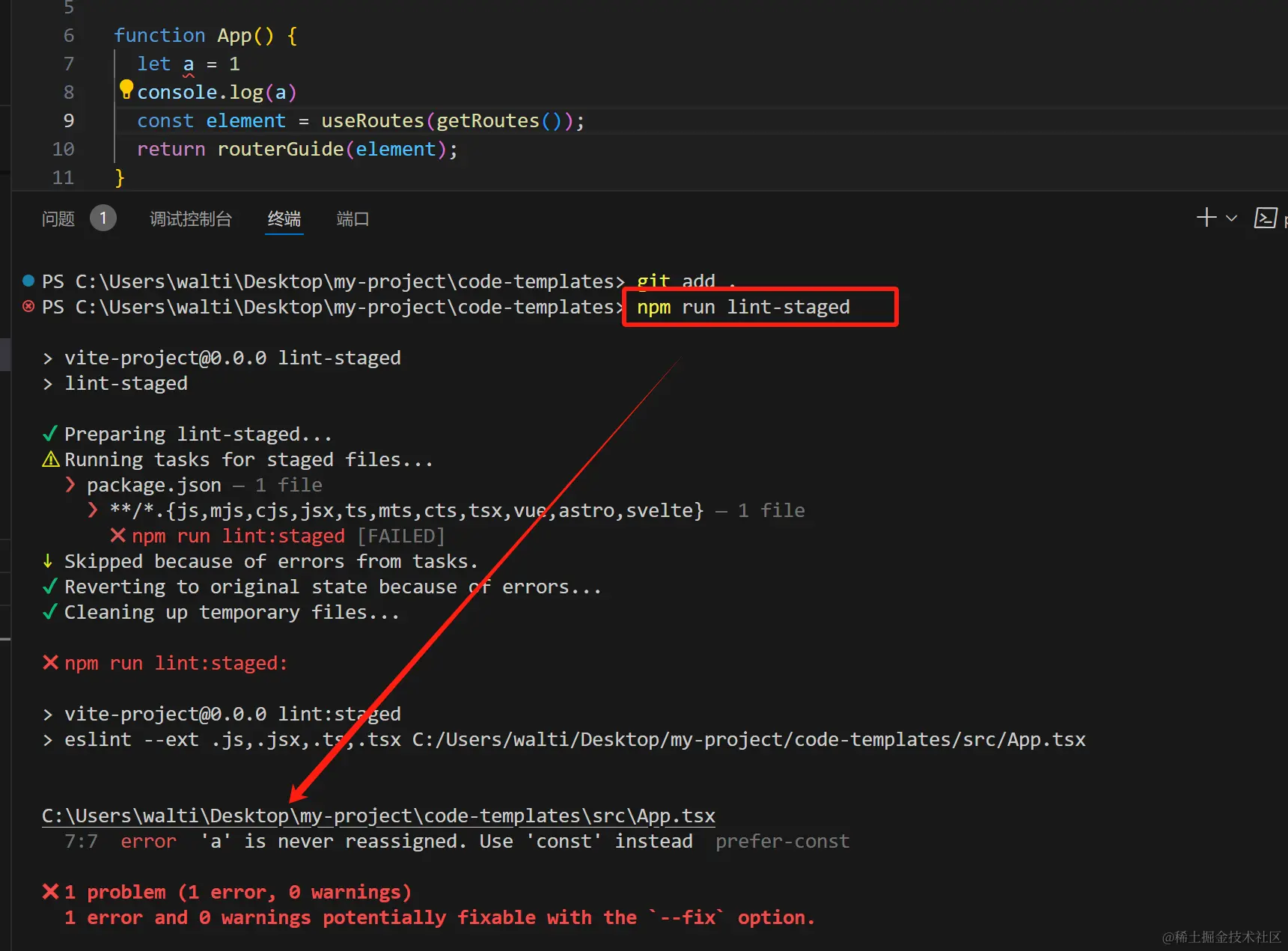Click line number 10 in the gutter
The image size is (1288, 951).
pos(64,149)
